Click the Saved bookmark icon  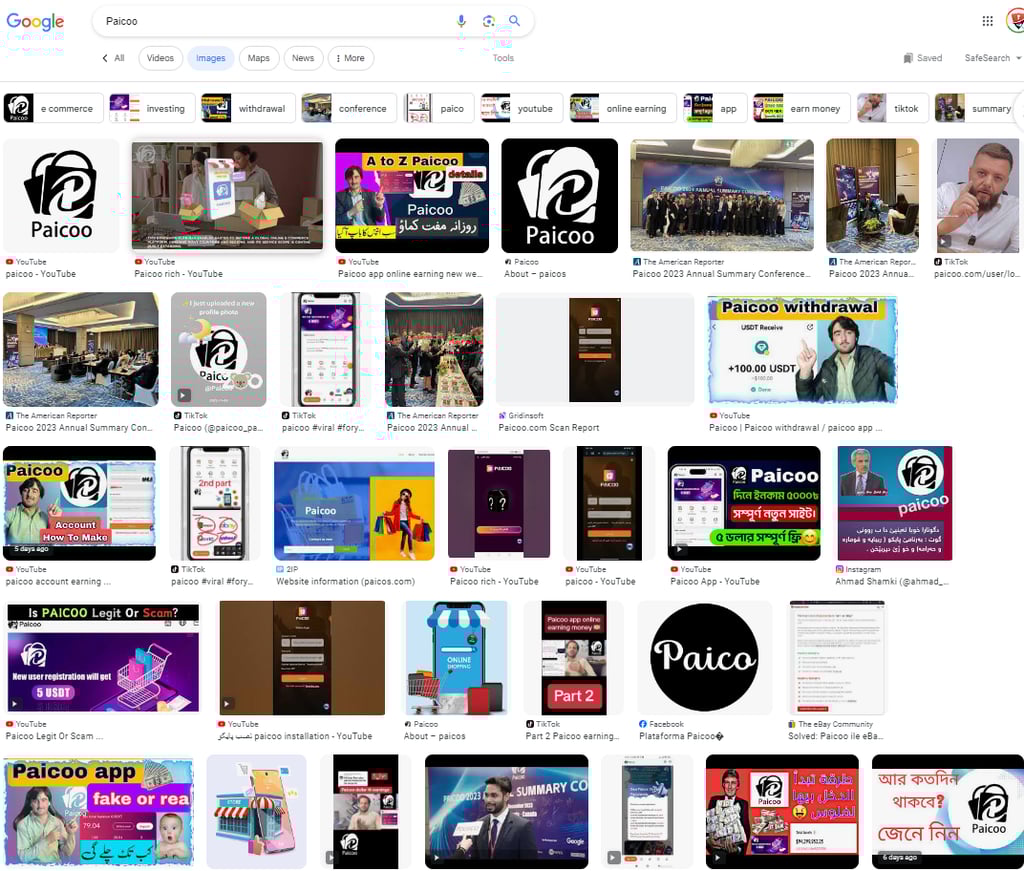908,58
